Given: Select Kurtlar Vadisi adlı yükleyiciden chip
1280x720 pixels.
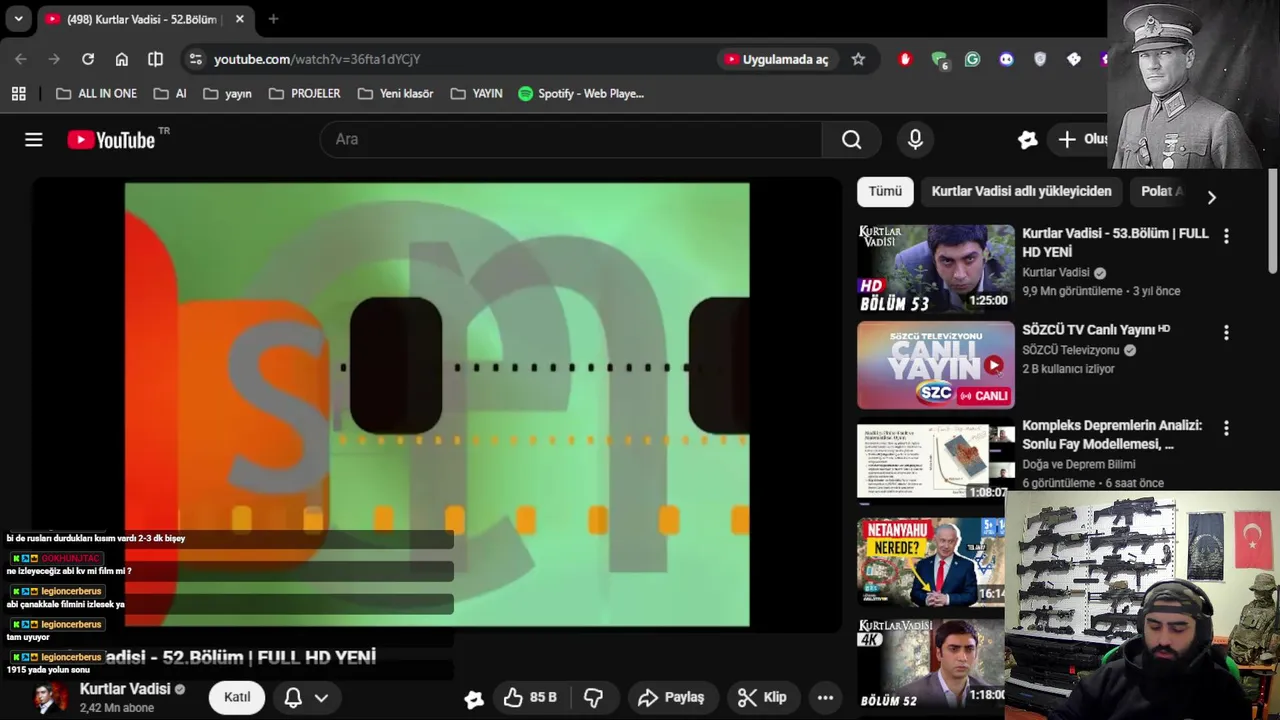Looking at the screenshot, I should pyautogui.click(x=1021, y=191).
